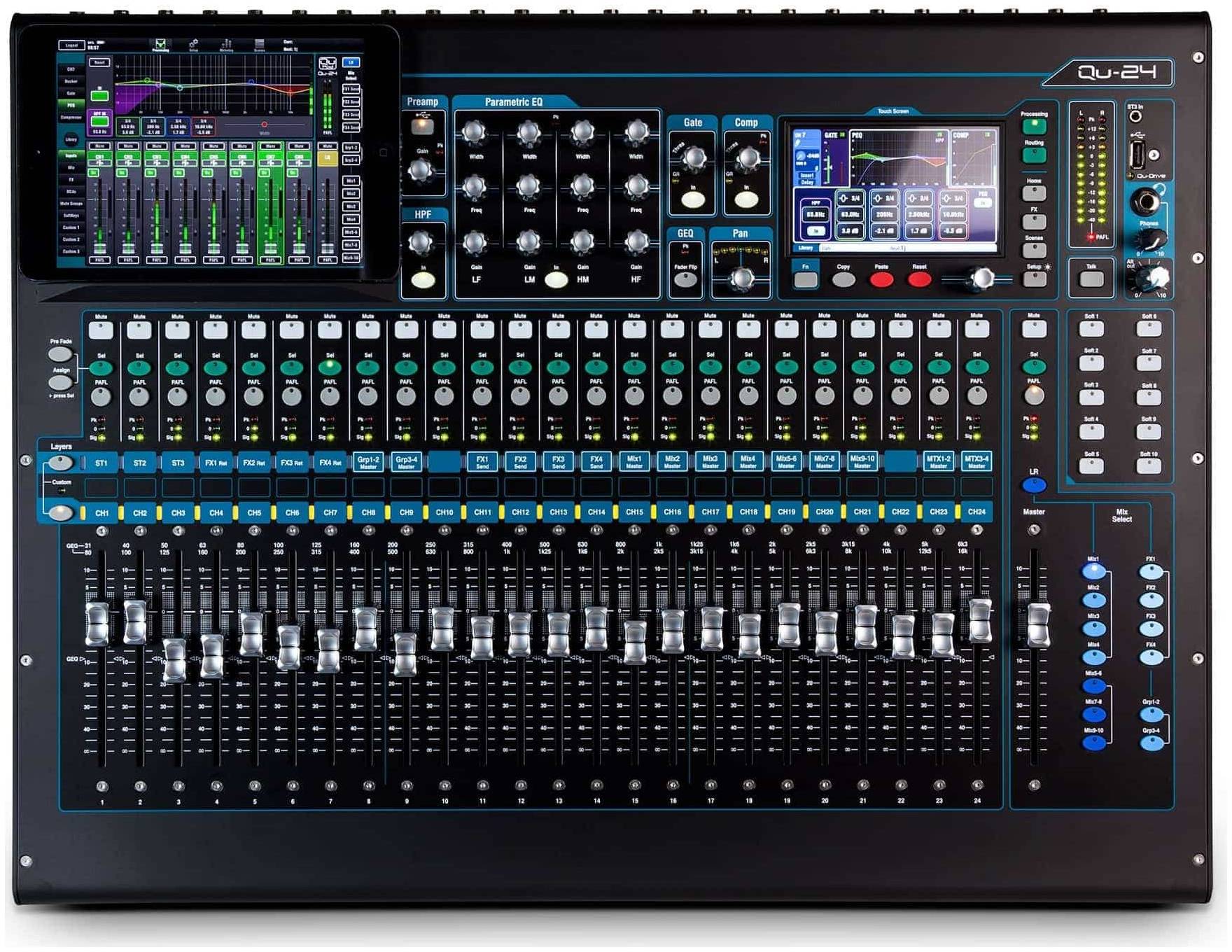The image size is (1232, 952).
Task: Click the Comp Thres knob
Action: [748, 160]
